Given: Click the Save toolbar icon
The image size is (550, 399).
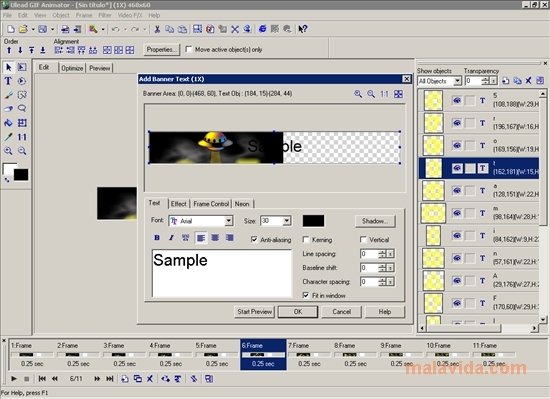Looking at the screenshot, I should (42, 29).
